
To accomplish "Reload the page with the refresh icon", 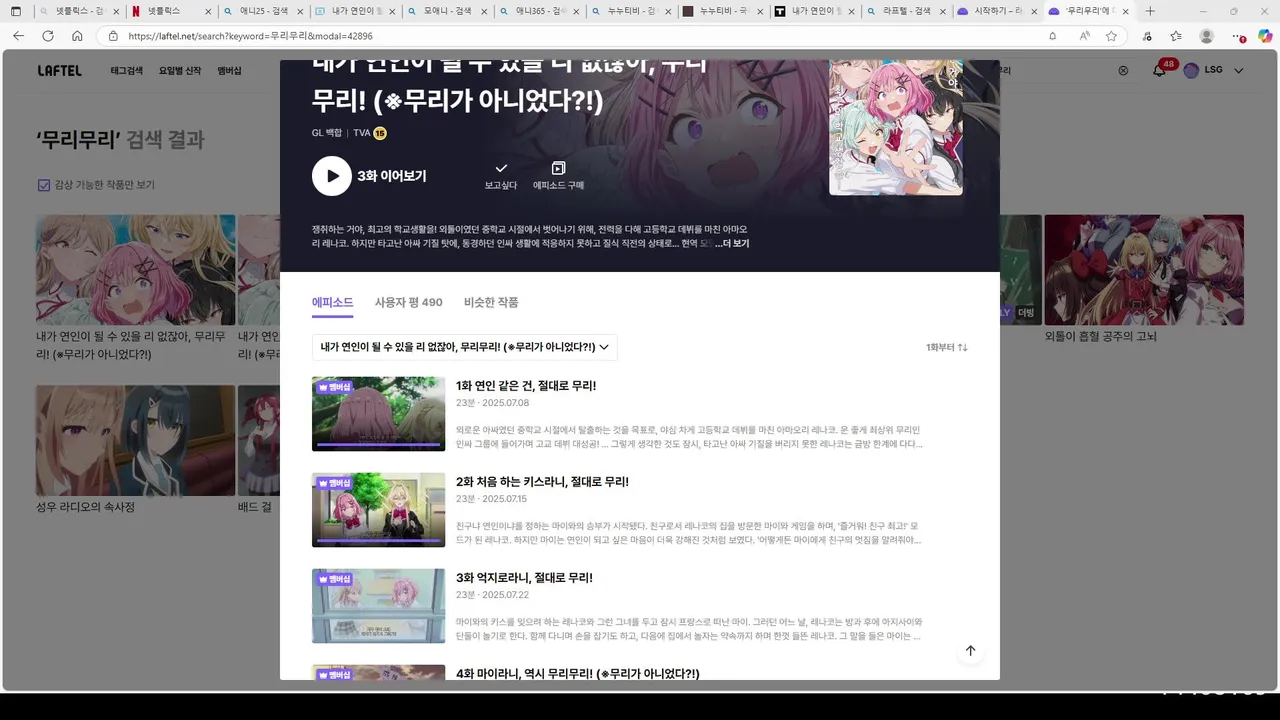I will tap(47, 35).
